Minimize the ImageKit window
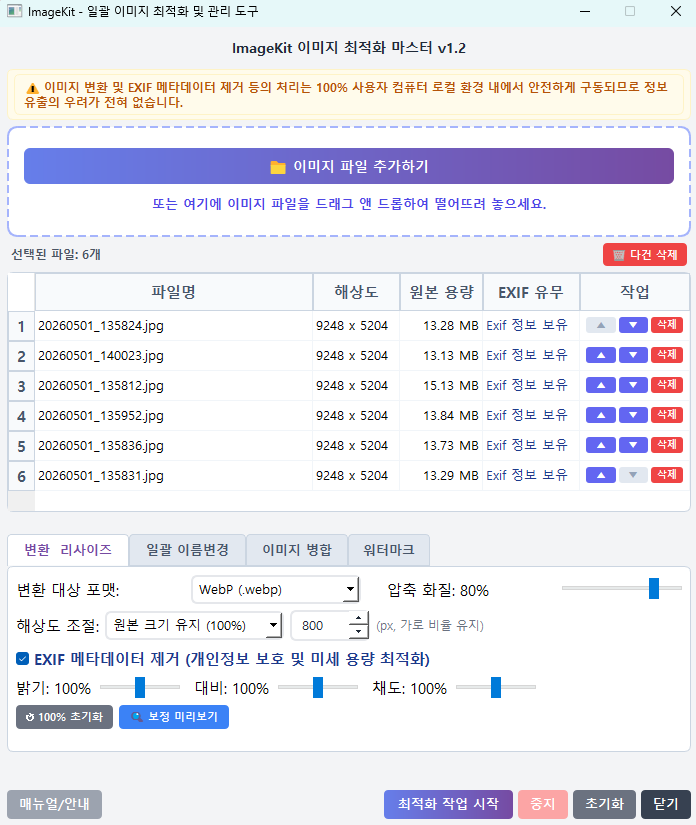Image resolution: width=696 pixels, height=825 pixels. 585,11
